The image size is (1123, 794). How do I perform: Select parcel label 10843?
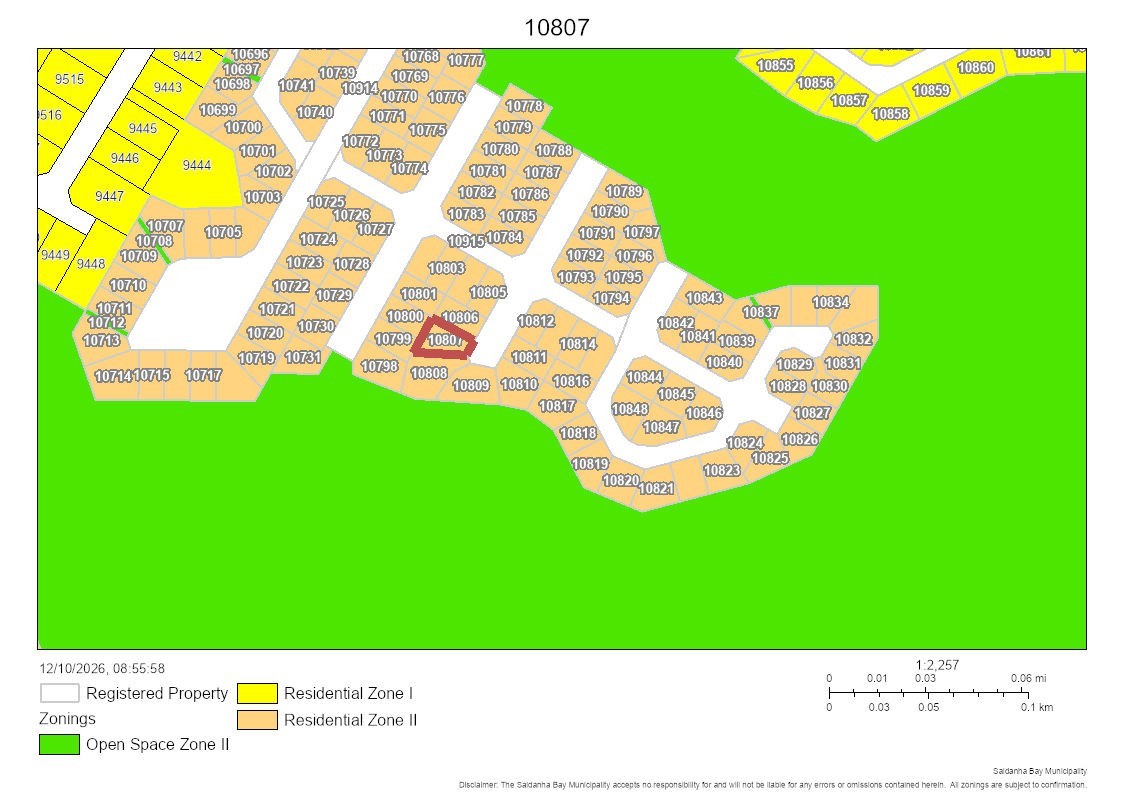704,298
